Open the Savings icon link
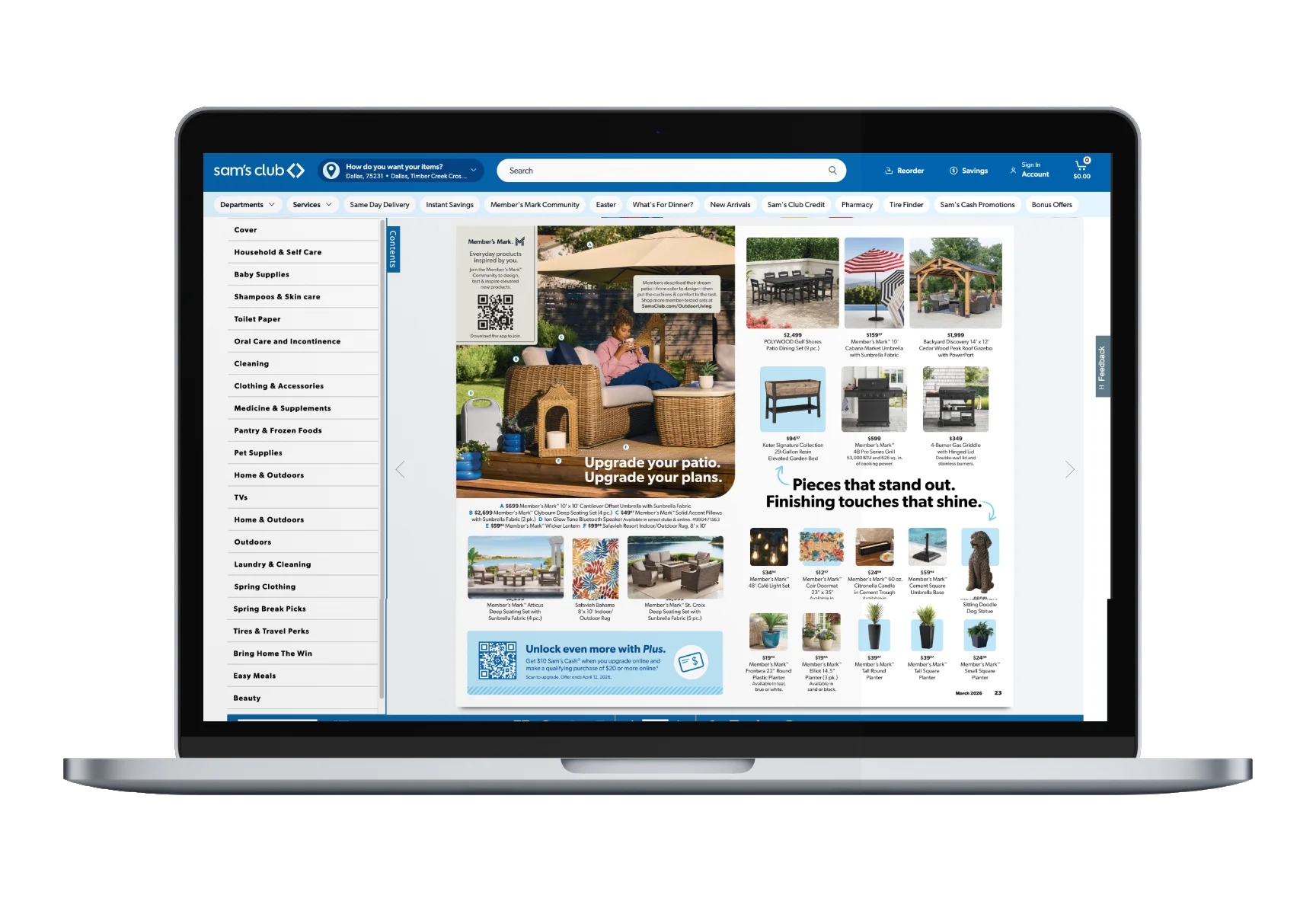1316x914 pixels. (x=969, y=171)
